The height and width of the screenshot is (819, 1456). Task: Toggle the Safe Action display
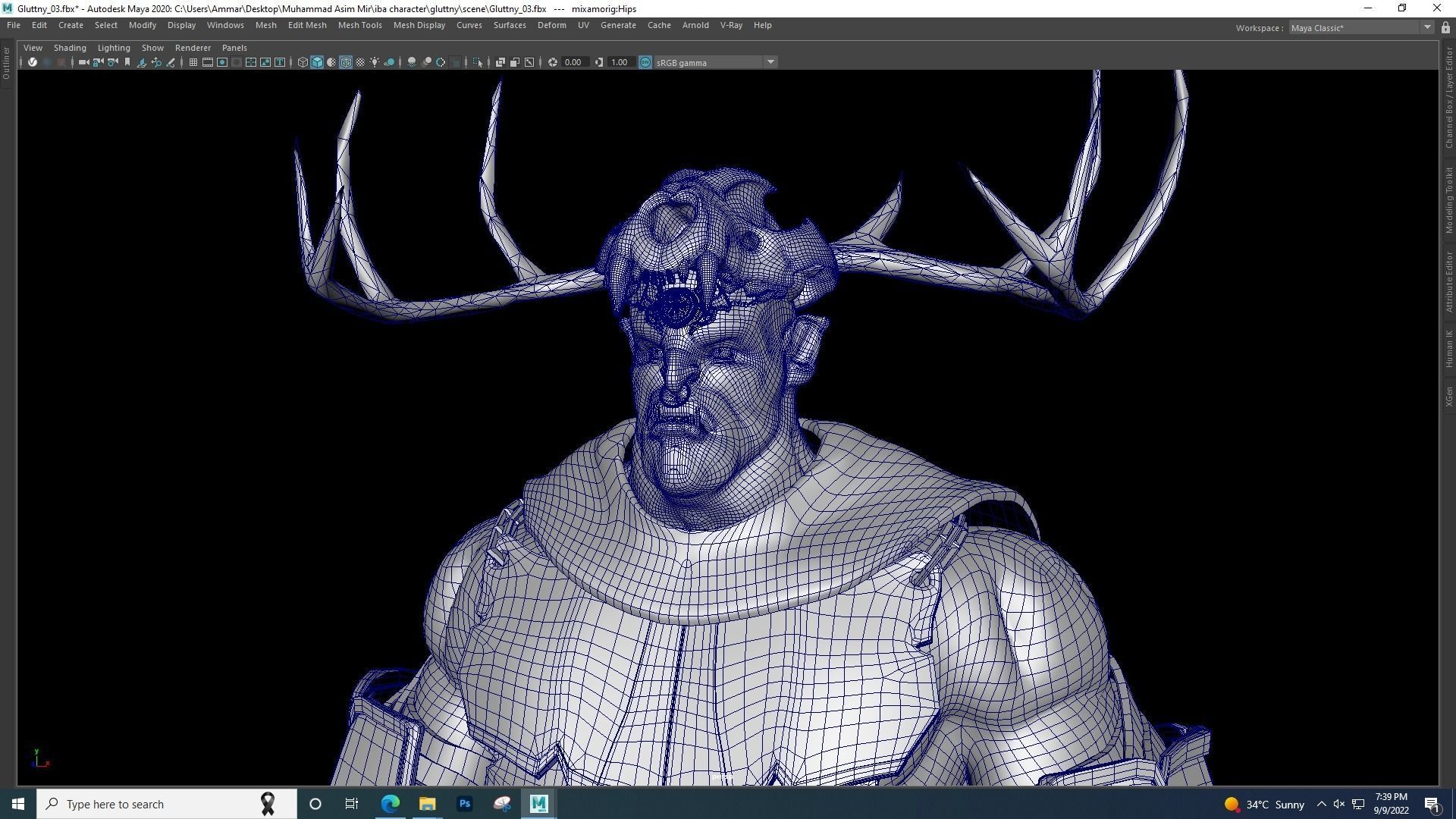point(265,62)
